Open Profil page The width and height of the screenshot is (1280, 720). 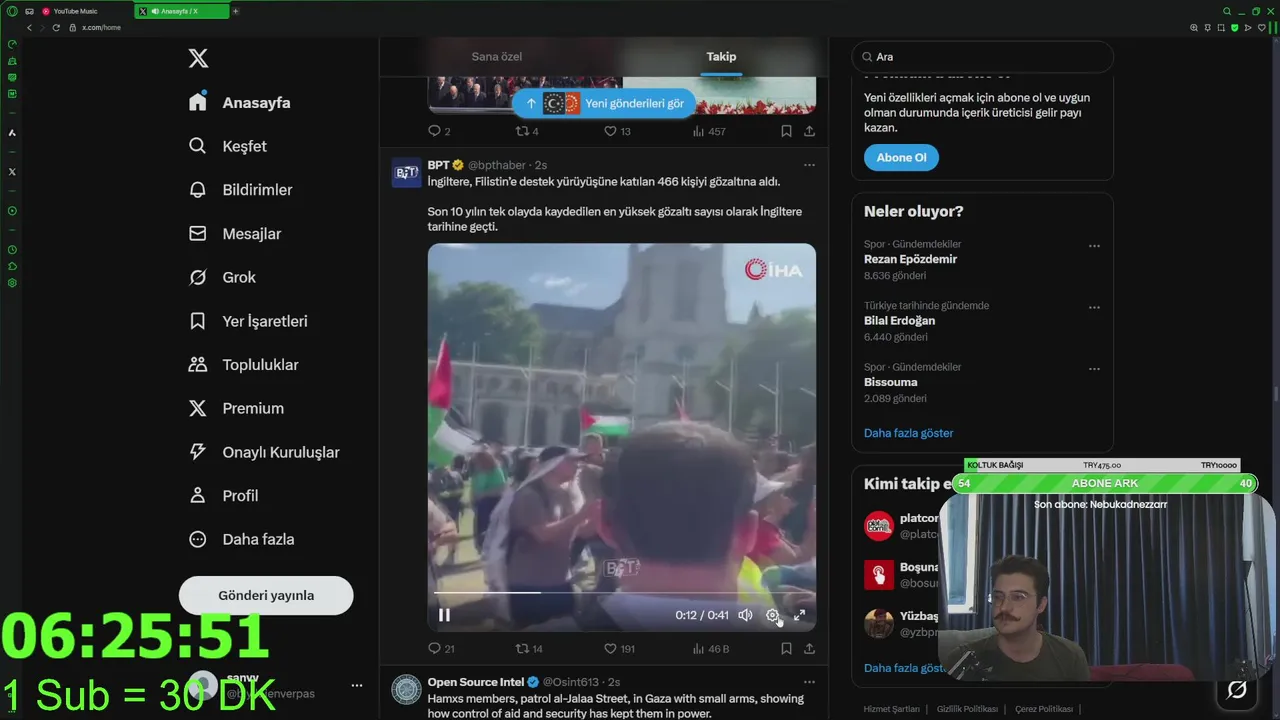pos(224,496)
